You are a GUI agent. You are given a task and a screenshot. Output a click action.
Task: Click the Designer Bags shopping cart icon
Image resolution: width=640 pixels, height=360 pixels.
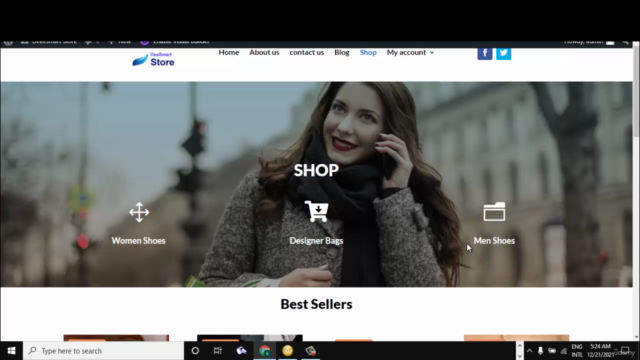coord(316,211)
